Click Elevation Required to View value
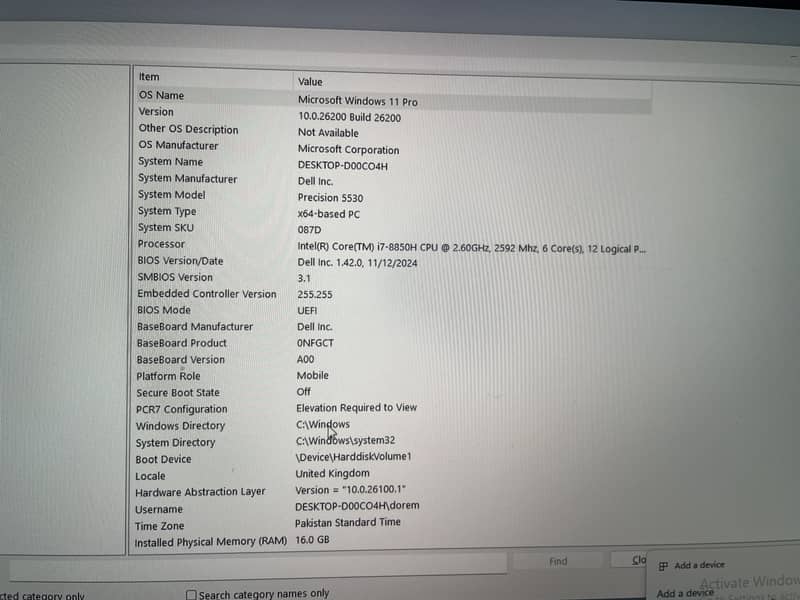This screenshot has height=600, width=800. (357, 408)
